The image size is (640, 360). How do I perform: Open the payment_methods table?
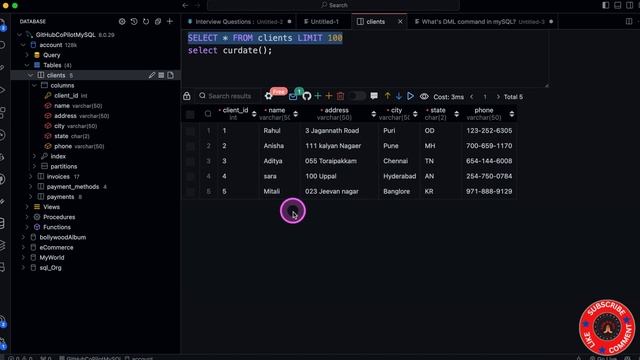tap(73, 187)
